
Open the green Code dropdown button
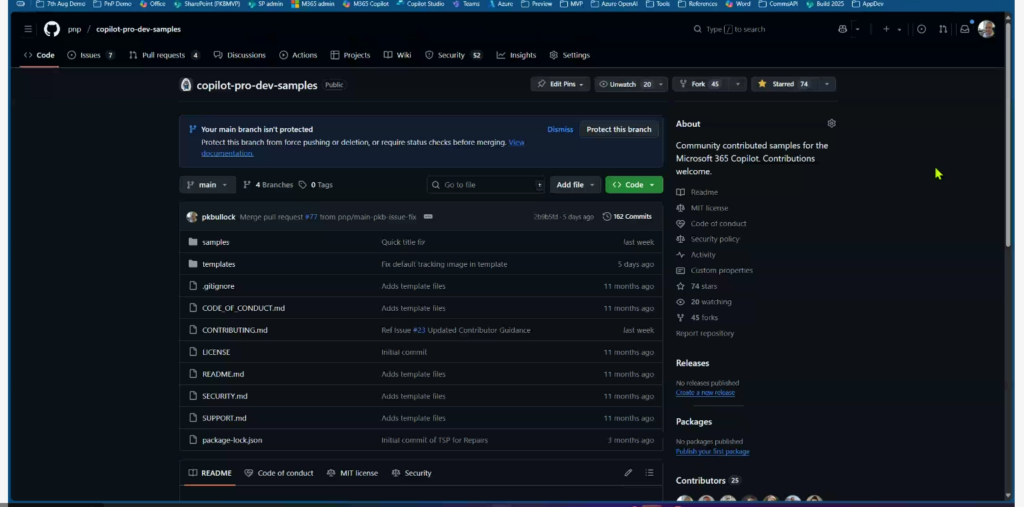pyautogui.click(x=633, y=185)
